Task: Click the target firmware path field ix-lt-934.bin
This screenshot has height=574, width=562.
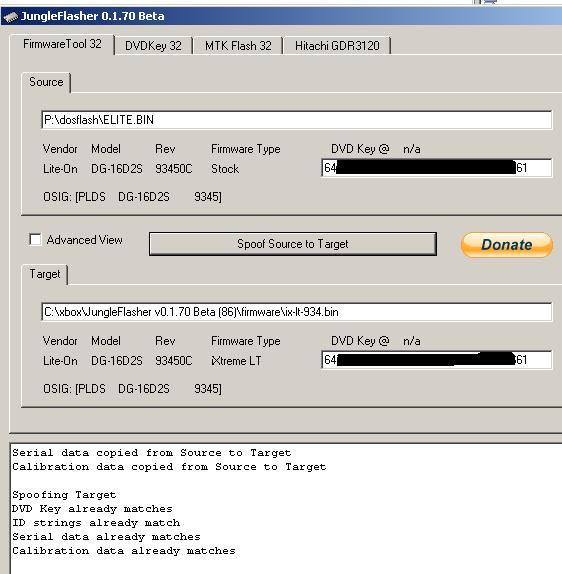Action: pos(297,312)
